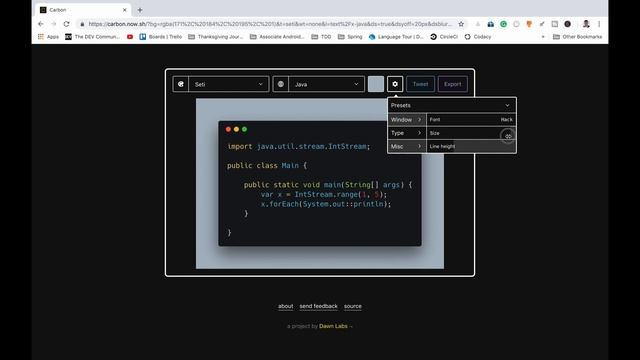Click the site lock icon in address bar
Image resolution: width=640 pixels, height=360 pixels.
pyautogui.click(x=82, y=24)
